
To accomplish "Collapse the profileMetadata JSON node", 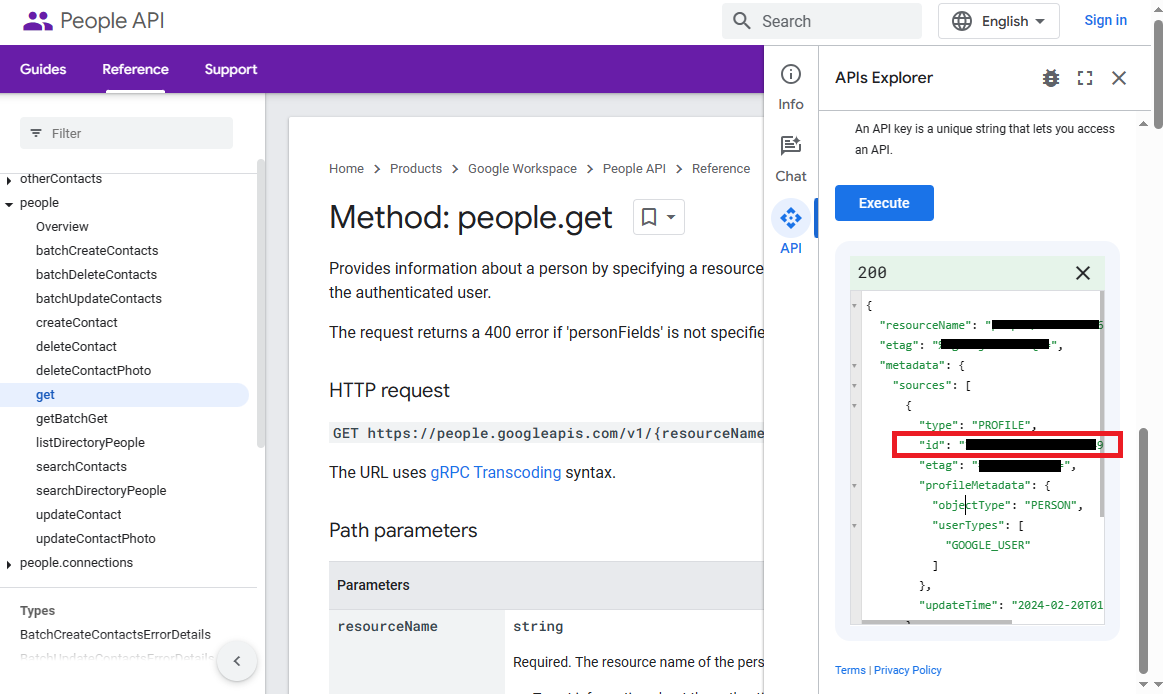I will 854,486.
